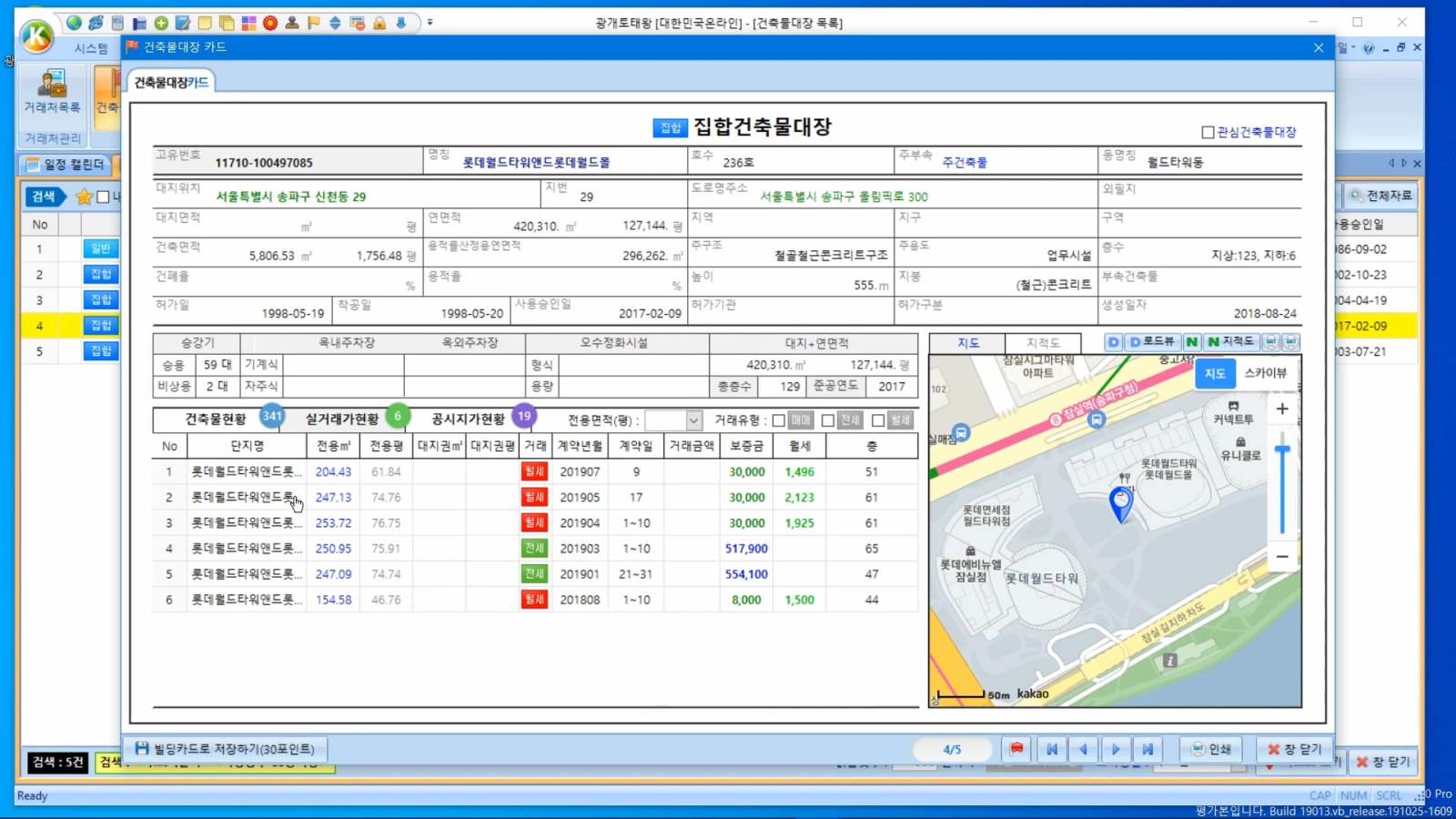The height and width of the screenshot is (819, 1456).
Task: Check the 매매 transaction type box
Action: click(x=779, y=420)
